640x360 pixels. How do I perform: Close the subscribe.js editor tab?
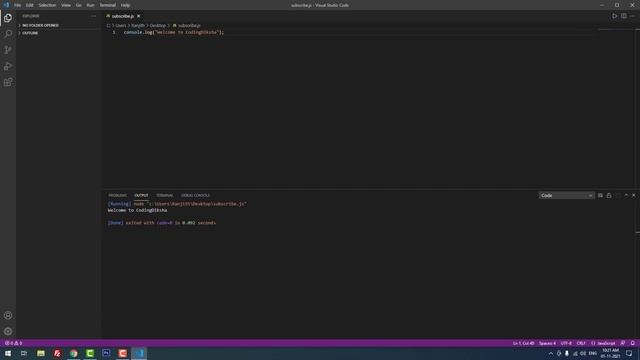[139, 16]
